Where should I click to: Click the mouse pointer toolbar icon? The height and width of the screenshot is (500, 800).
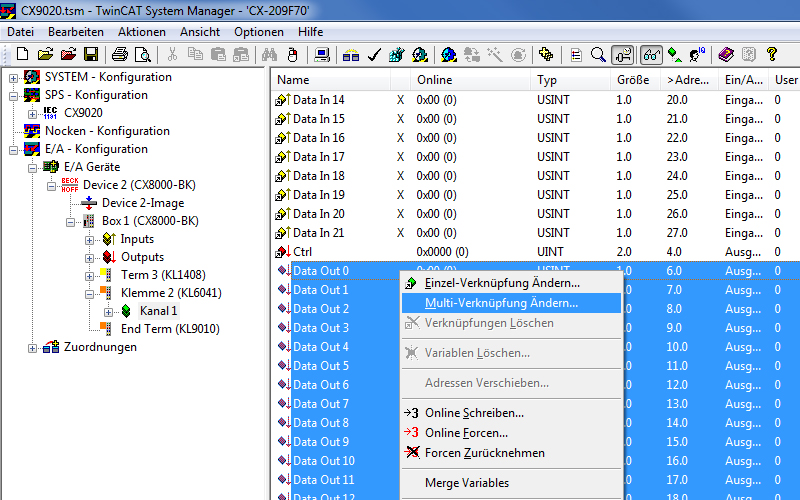pyautogui.click(x=292, y=54)
